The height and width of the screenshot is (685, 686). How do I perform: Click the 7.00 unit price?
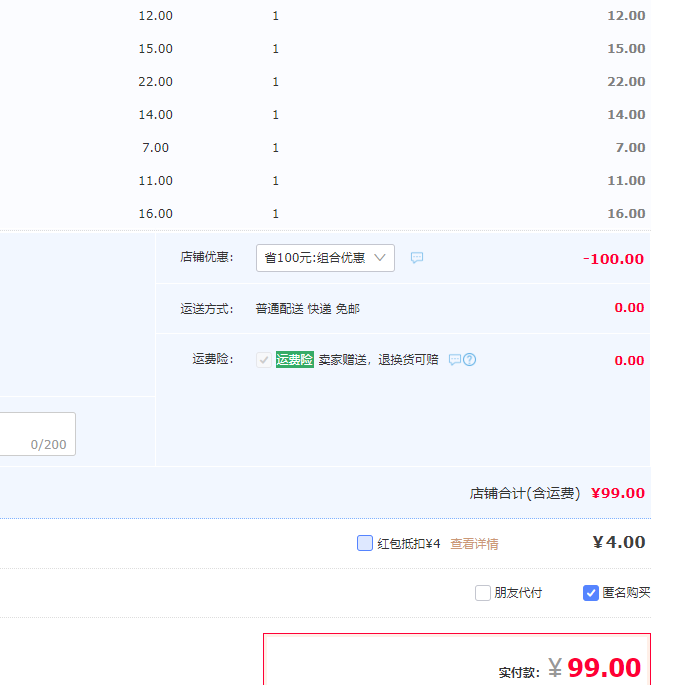156,148
